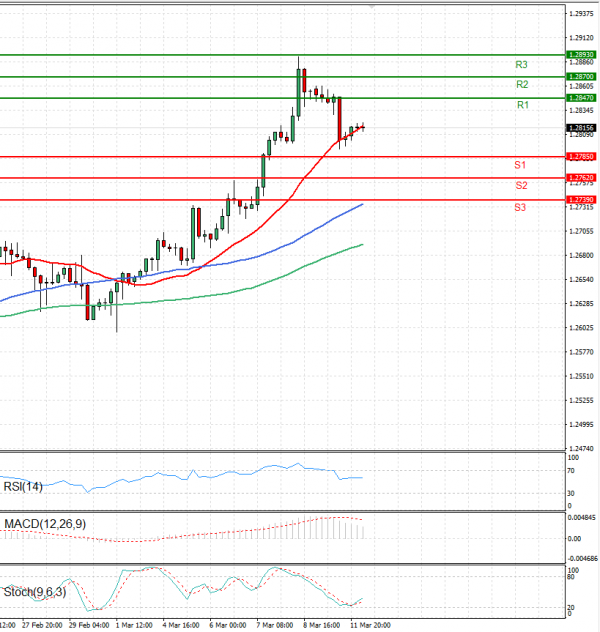Click the 11 Mar 20:00 time label

(370, 625)
